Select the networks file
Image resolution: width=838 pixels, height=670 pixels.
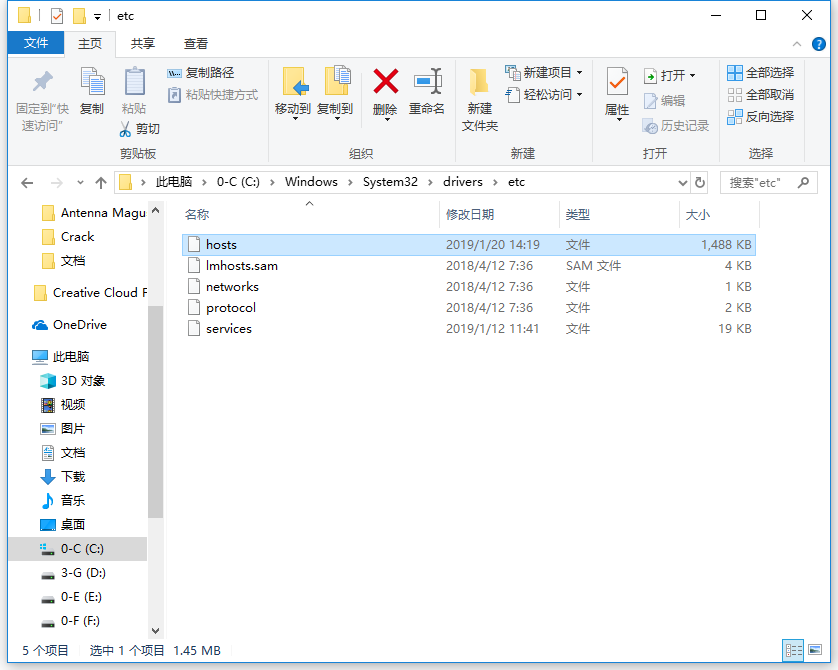469,286
